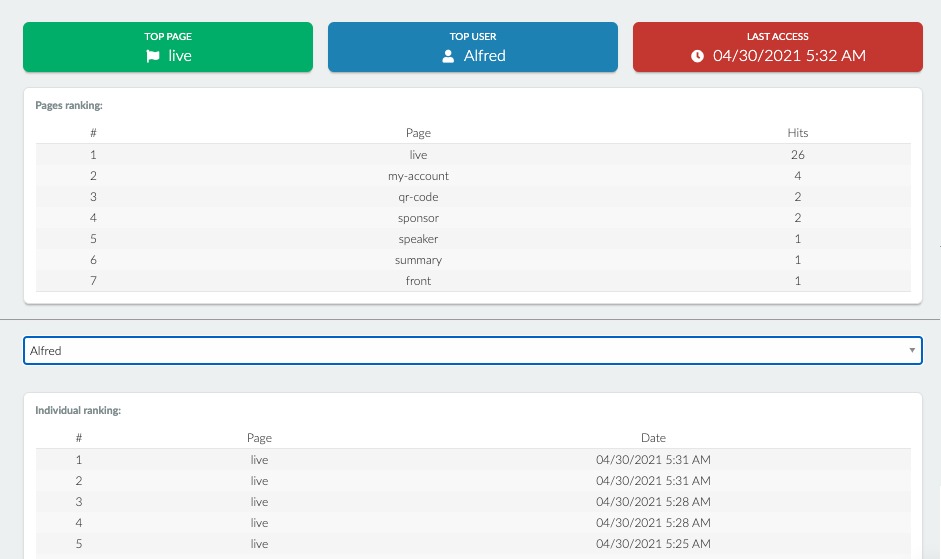Click hits value 26
This screenshot has height=559, width=941.
point(798,155)
